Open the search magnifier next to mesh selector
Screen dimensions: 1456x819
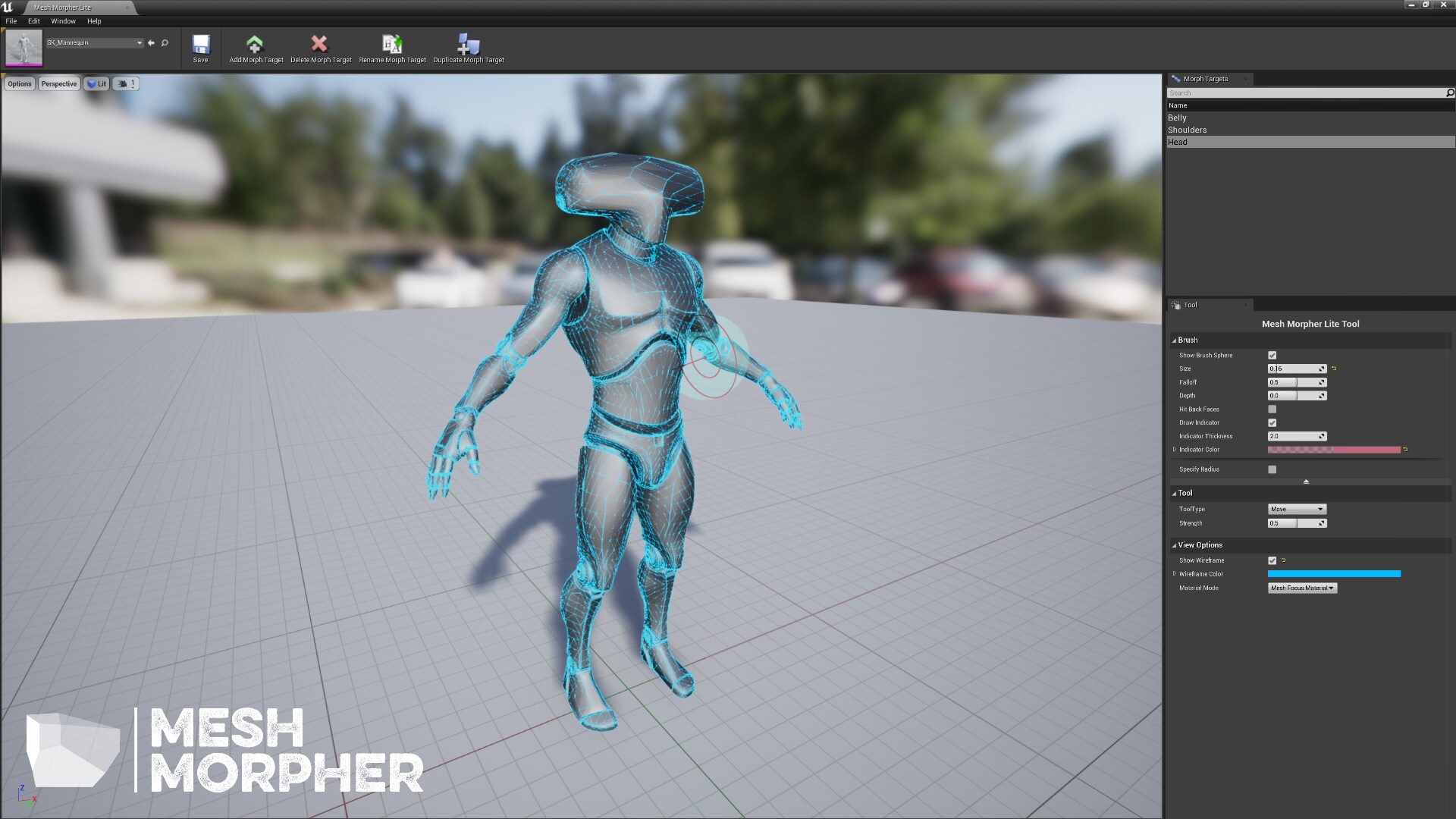[x=164, y=43]
